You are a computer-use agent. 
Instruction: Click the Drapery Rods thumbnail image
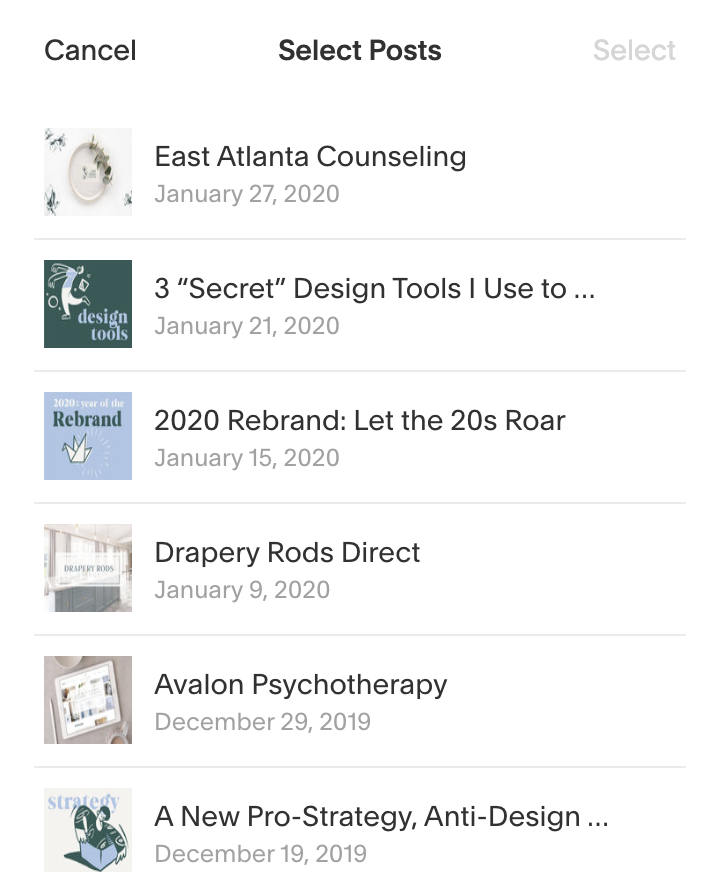(x=88, y=568)
